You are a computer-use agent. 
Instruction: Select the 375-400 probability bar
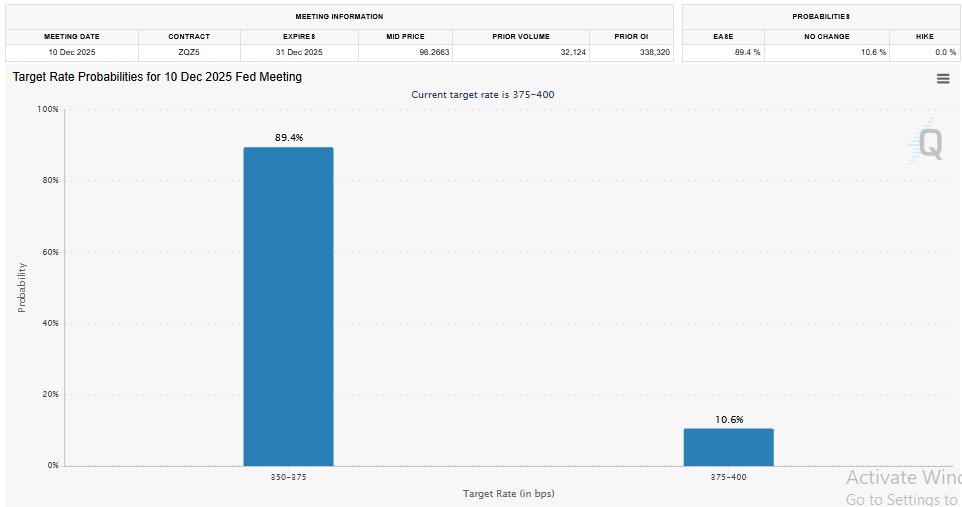[728, 447]
